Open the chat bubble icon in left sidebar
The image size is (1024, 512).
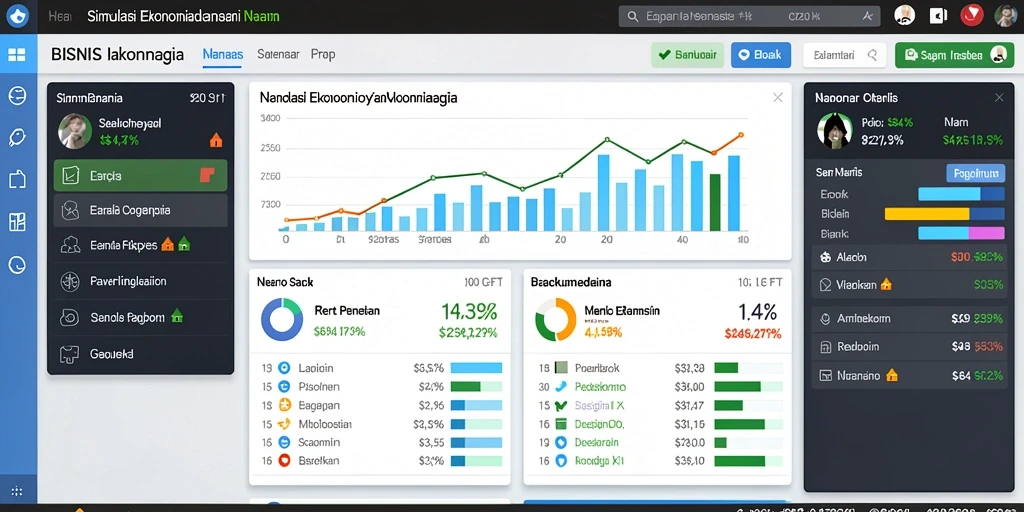pos(16,137)
